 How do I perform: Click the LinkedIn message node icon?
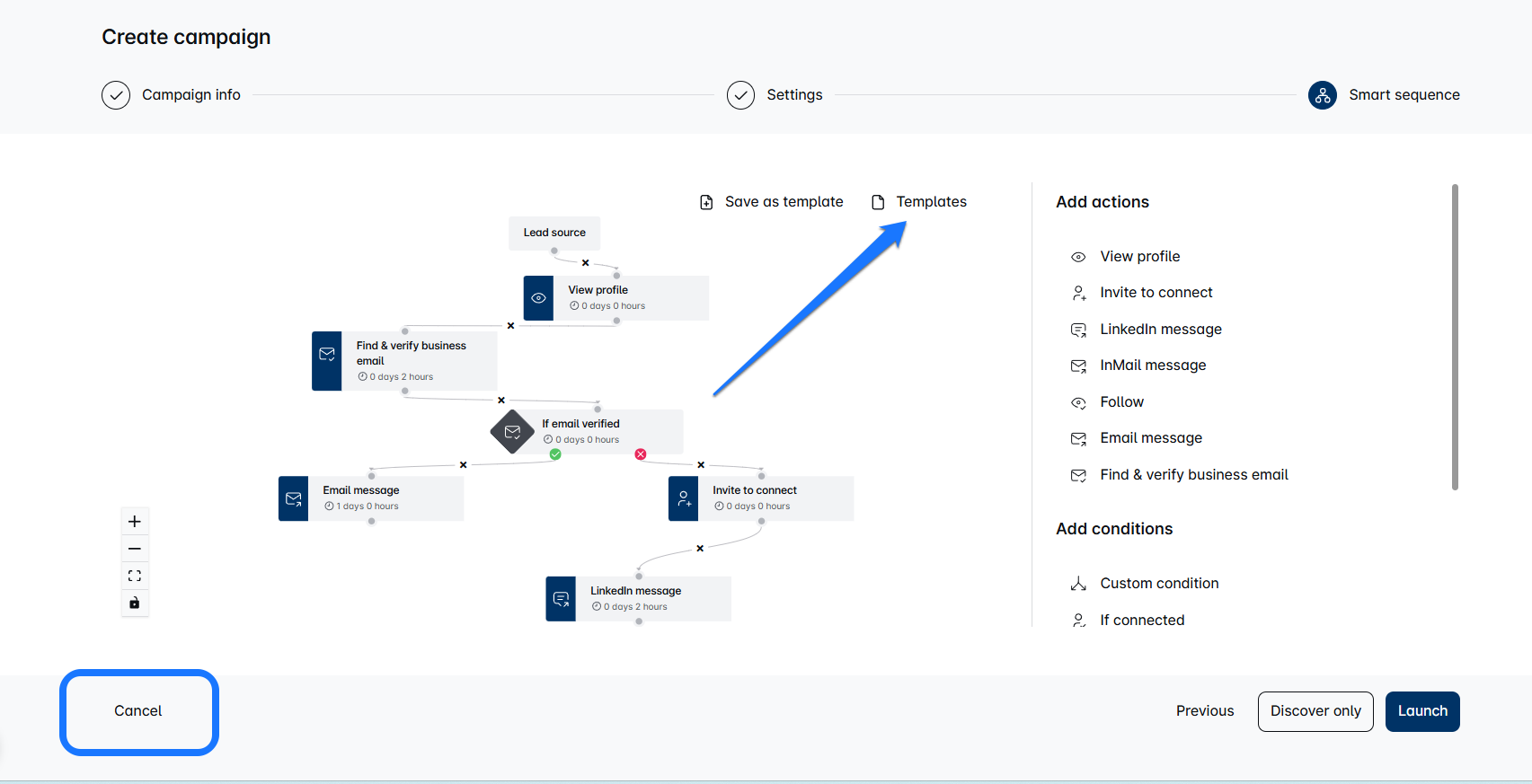[561, 599]
